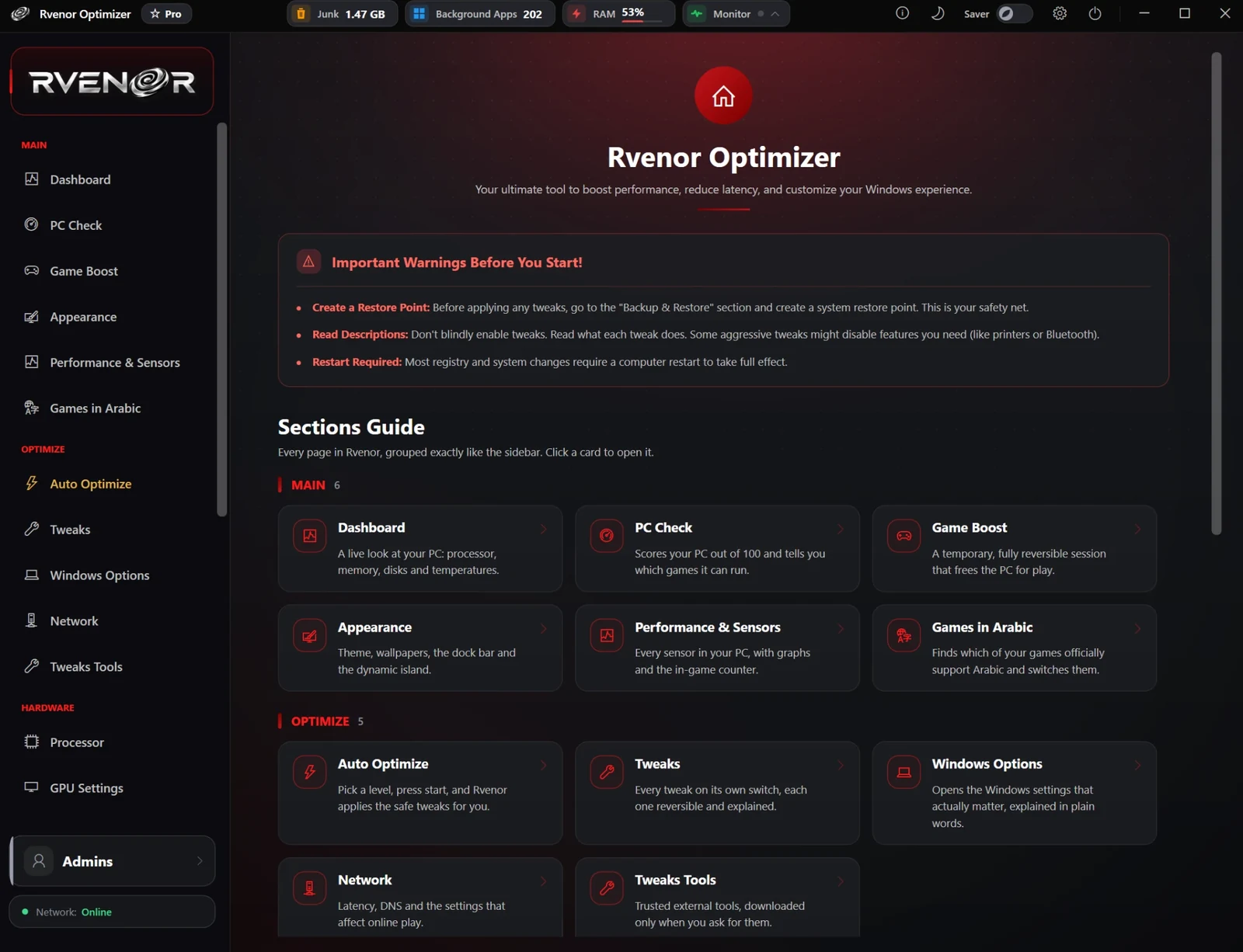Image resolution: width=1243 pixels, height=952 pixels.
Task: Click the Game Boost card arrow chevron
Action: 1138,529
